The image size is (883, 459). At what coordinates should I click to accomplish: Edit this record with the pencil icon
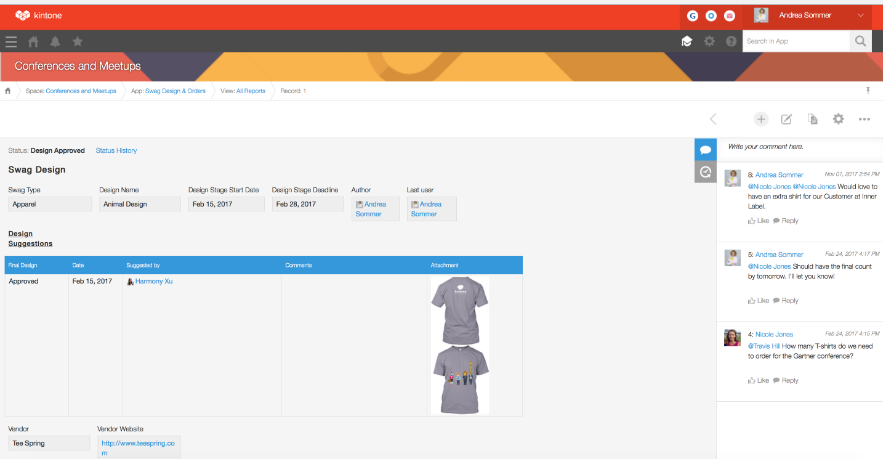coord(787,119)
